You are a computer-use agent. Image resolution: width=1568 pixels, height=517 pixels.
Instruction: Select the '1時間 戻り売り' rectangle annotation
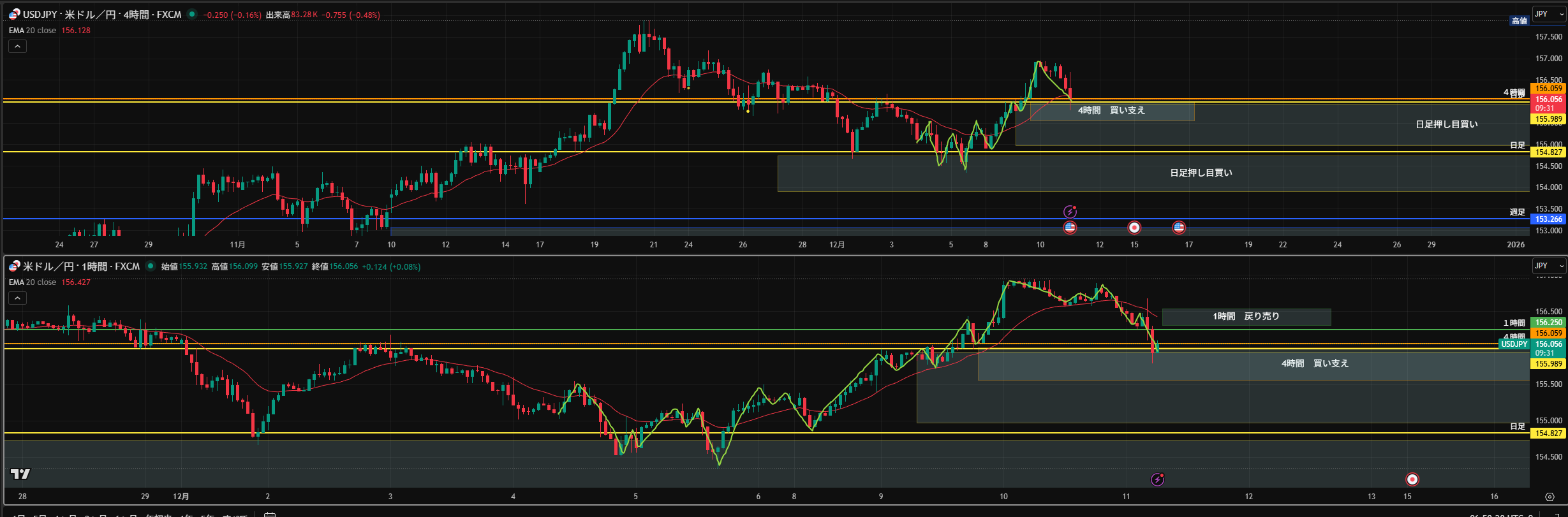click(1246, 317)
